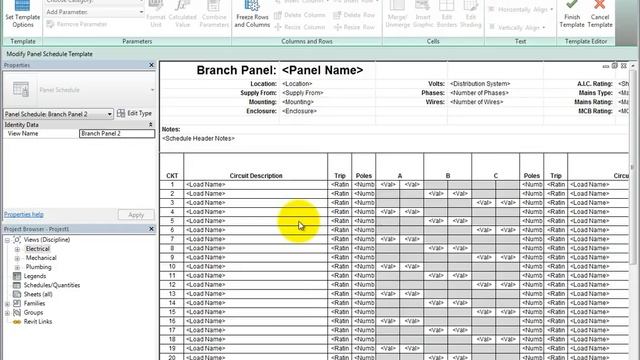This screenshot has height=360, width=640.
Task: Click the Branch Panel: title cell
Action: pos(236,70)
